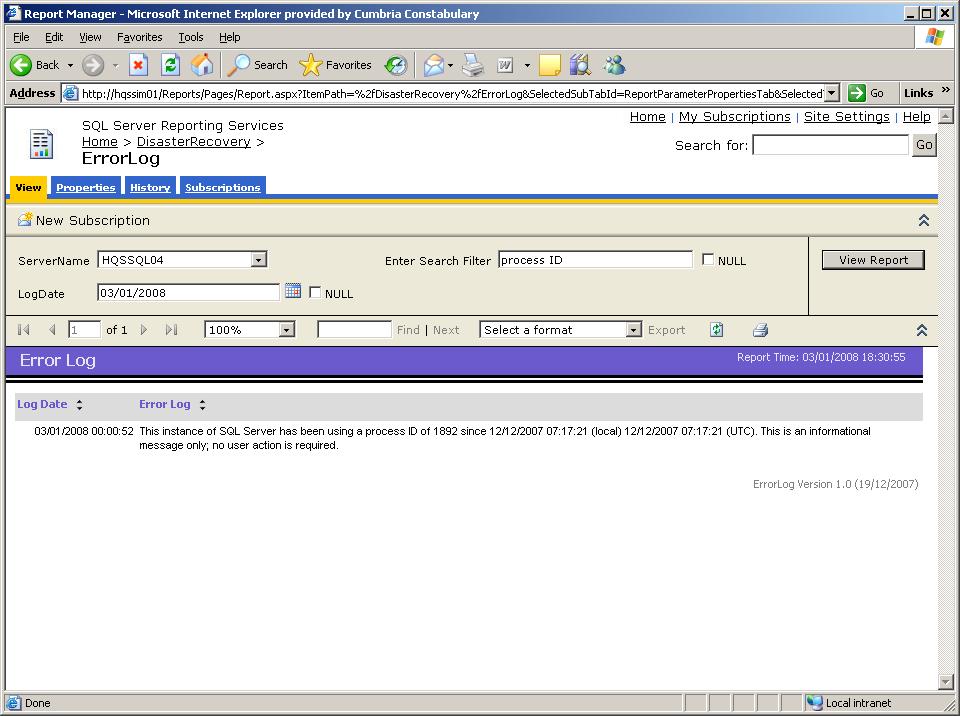Tick the LogDate NULL checkbox
Image resolution: width=960 pixels, height=716 pixels.
point(315,292)
